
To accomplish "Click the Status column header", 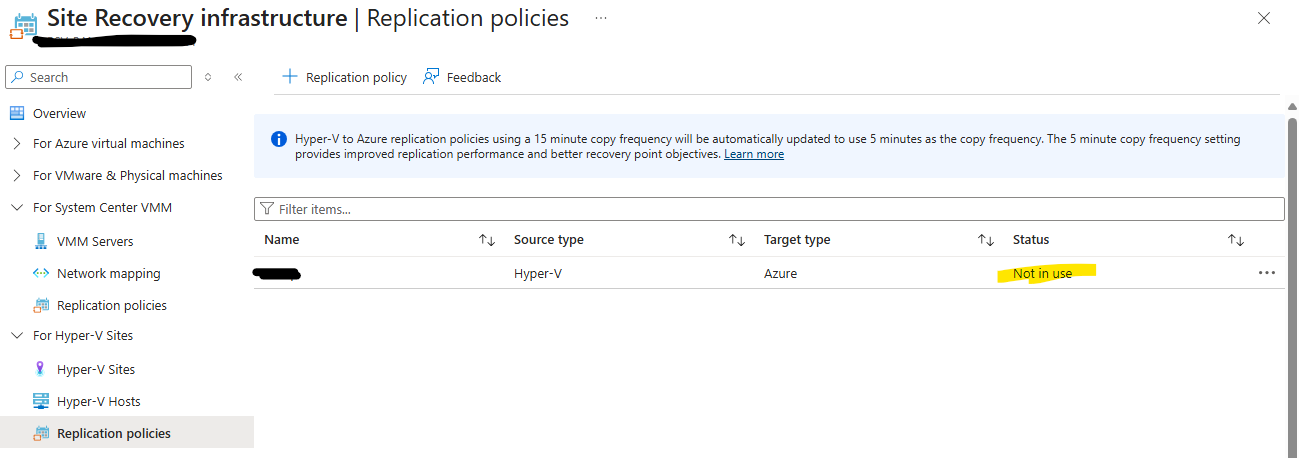I will pos(1031,240).
